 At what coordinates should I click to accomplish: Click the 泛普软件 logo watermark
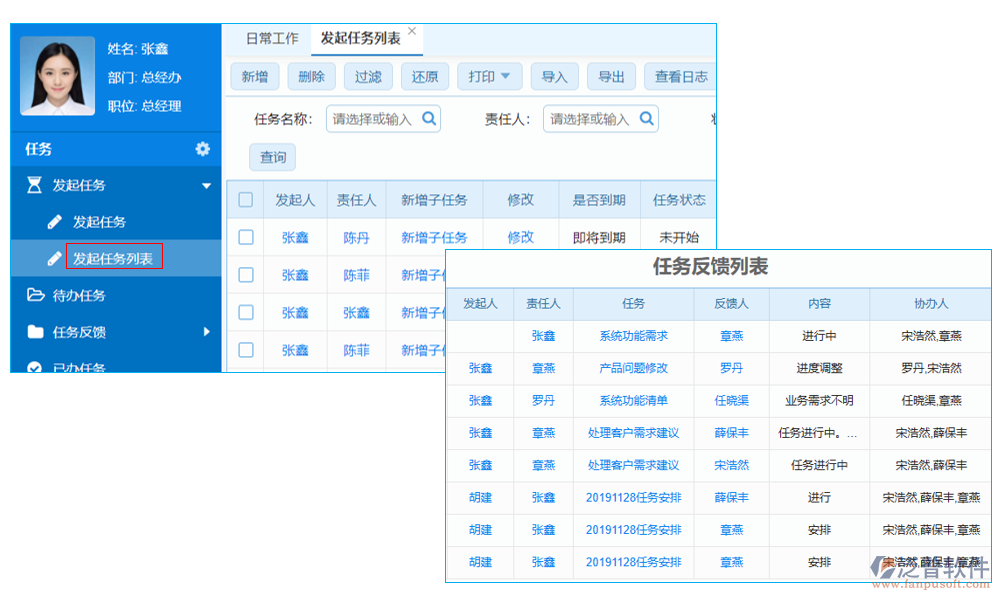click(930, 572)
